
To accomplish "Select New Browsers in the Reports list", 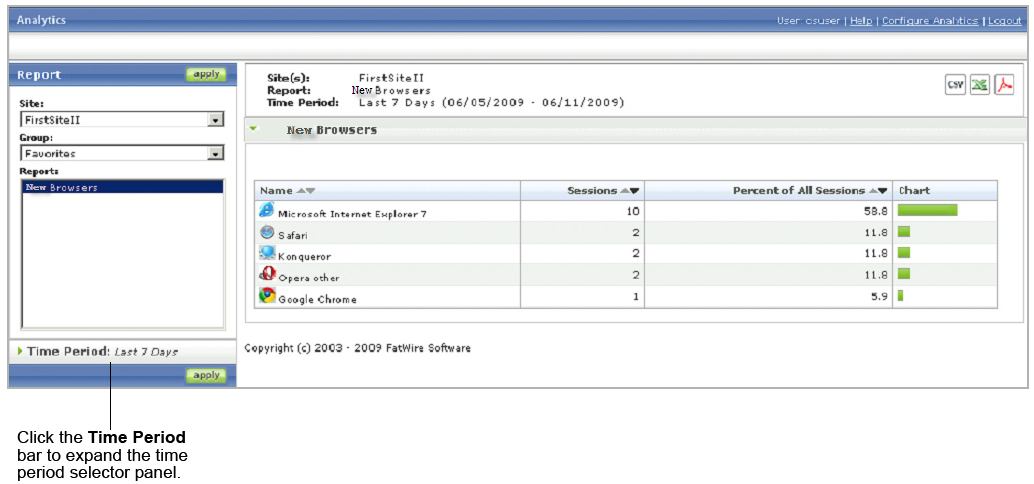I will coord(123,187).
